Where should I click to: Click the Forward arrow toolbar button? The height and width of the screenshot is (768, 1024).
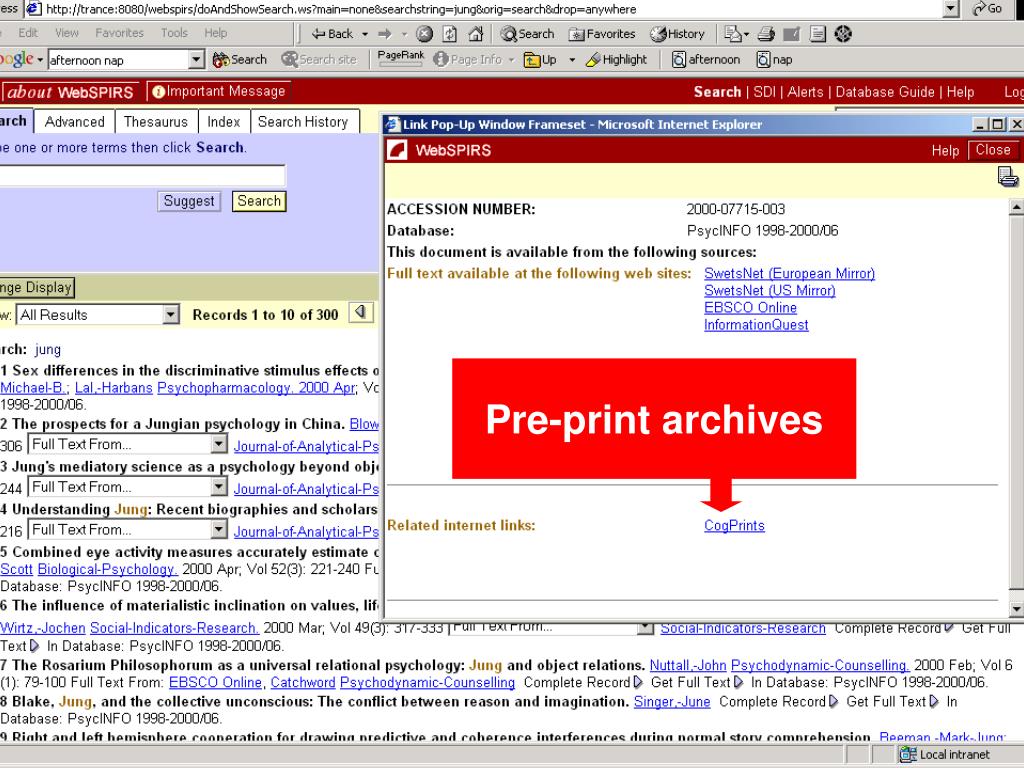tap(386, 34)
